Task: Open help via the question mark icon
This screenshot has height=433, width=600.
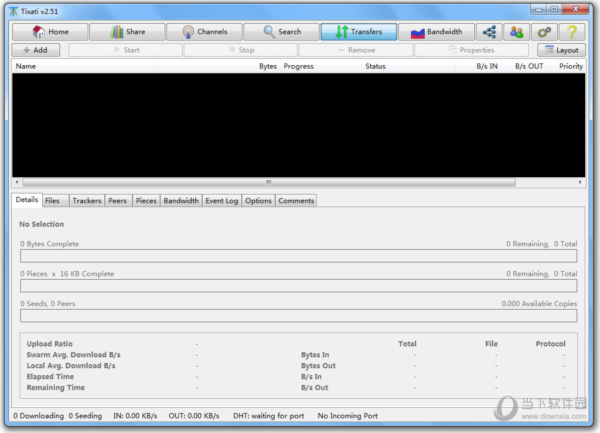Action: pyautogui.click(x=572, y=32)
